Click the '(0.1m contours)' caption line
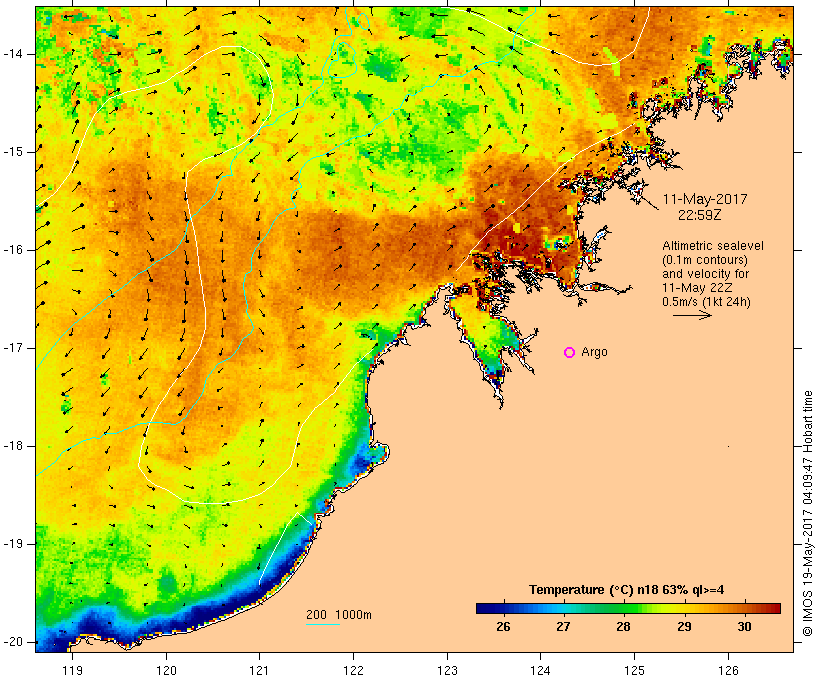This screenshot has height=680, width=820. click(x=705, y=260)
